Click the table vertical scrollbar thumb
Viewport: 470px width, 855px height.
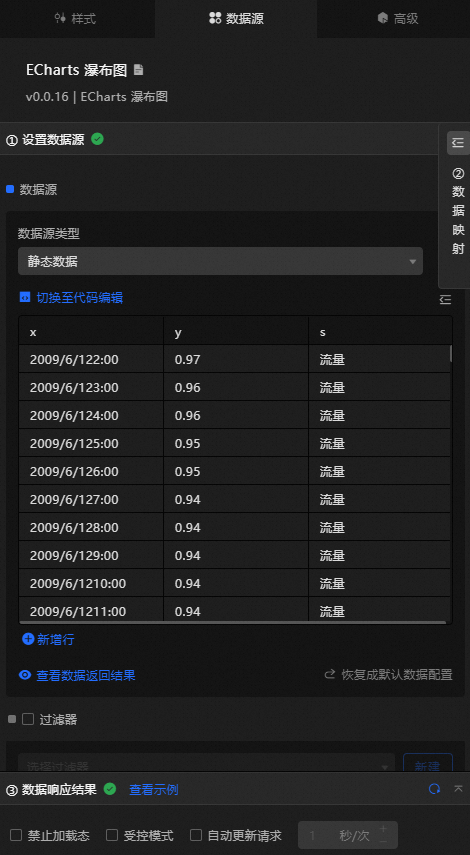tap(451, 353)
